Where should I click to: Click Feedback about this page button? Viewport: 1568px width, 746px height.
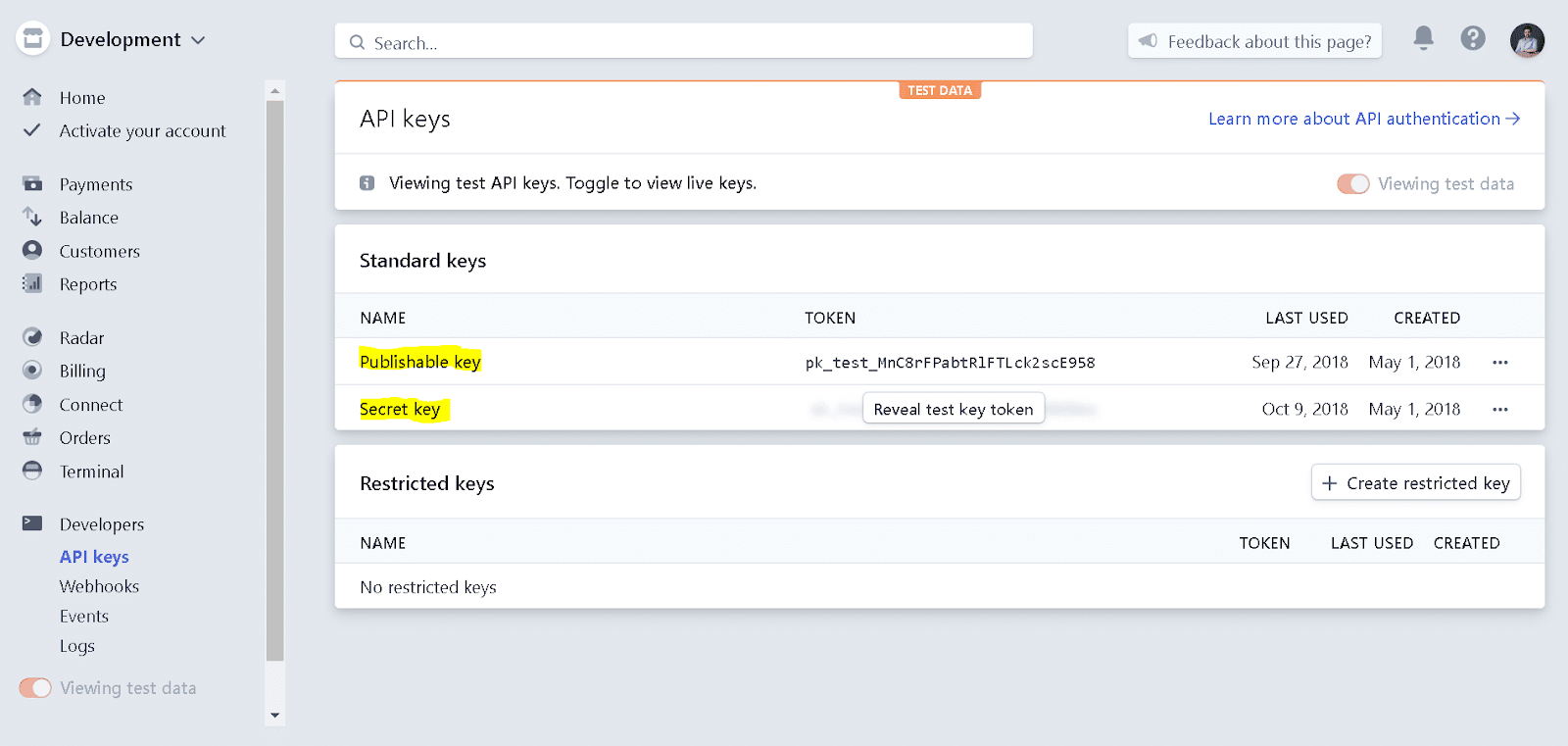tap(1254, 41)
